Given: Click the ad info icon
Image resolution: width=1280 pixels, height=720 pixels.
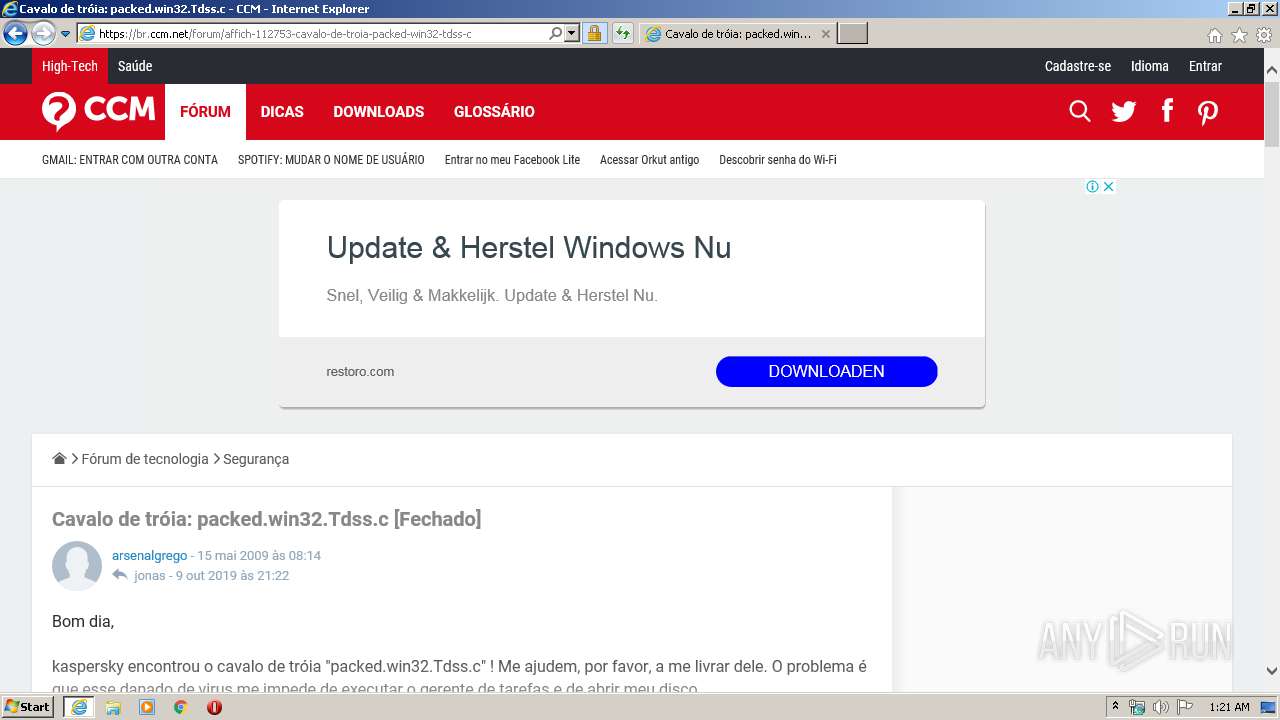Looking at the screenshot, I should [1093, 186].
